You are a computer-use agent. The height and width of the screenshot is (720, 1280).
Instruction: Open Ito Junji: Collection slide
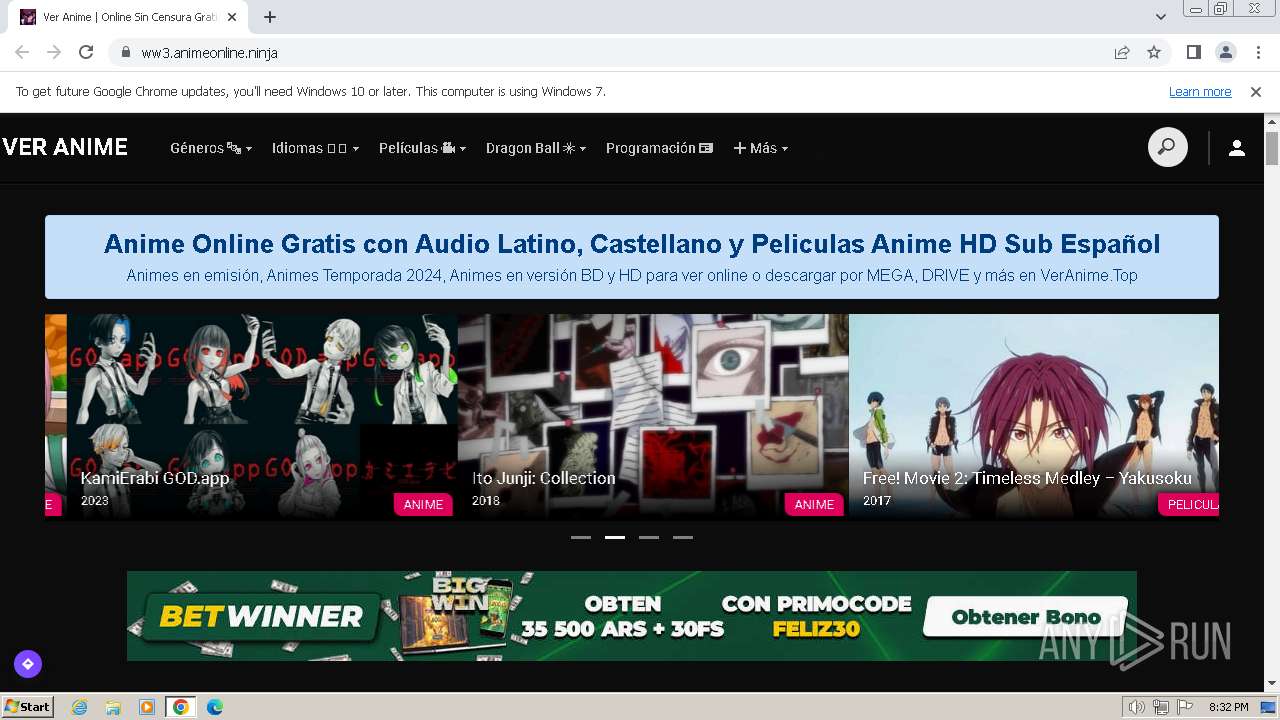coord(653,416)
